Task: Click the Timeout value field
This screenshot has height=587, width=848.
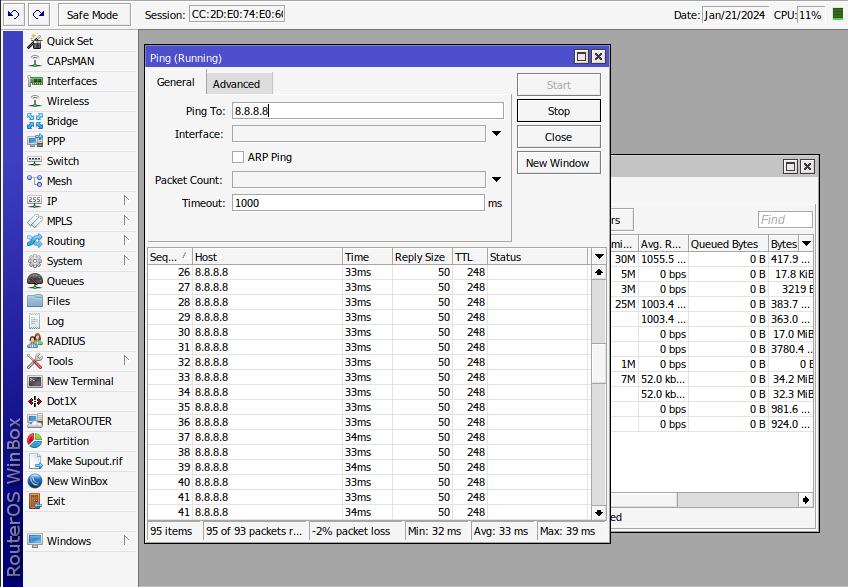Action: [358, 203]
